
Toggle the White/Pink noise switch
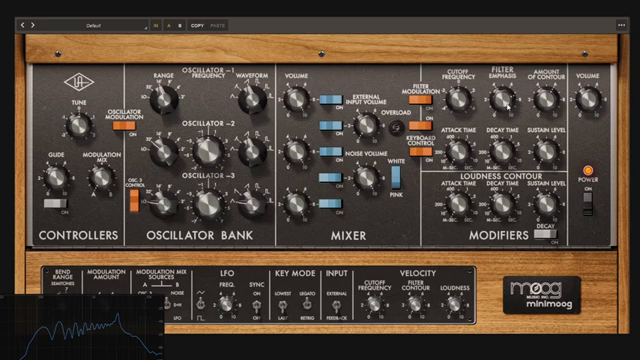(x=396, y=178)
